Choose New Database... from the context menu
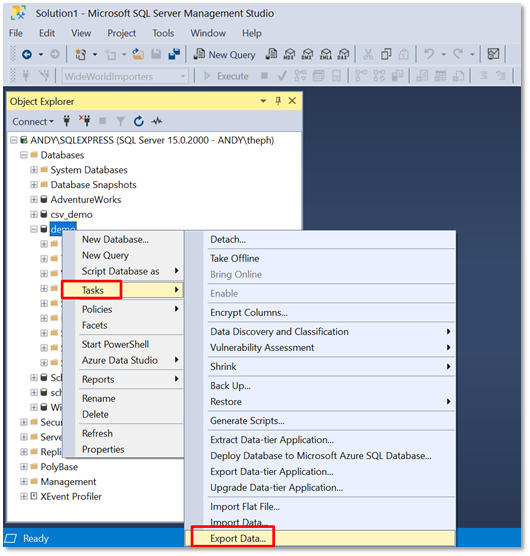The width and height of the screenshot is (530, 556). click(x=123, y=240)
